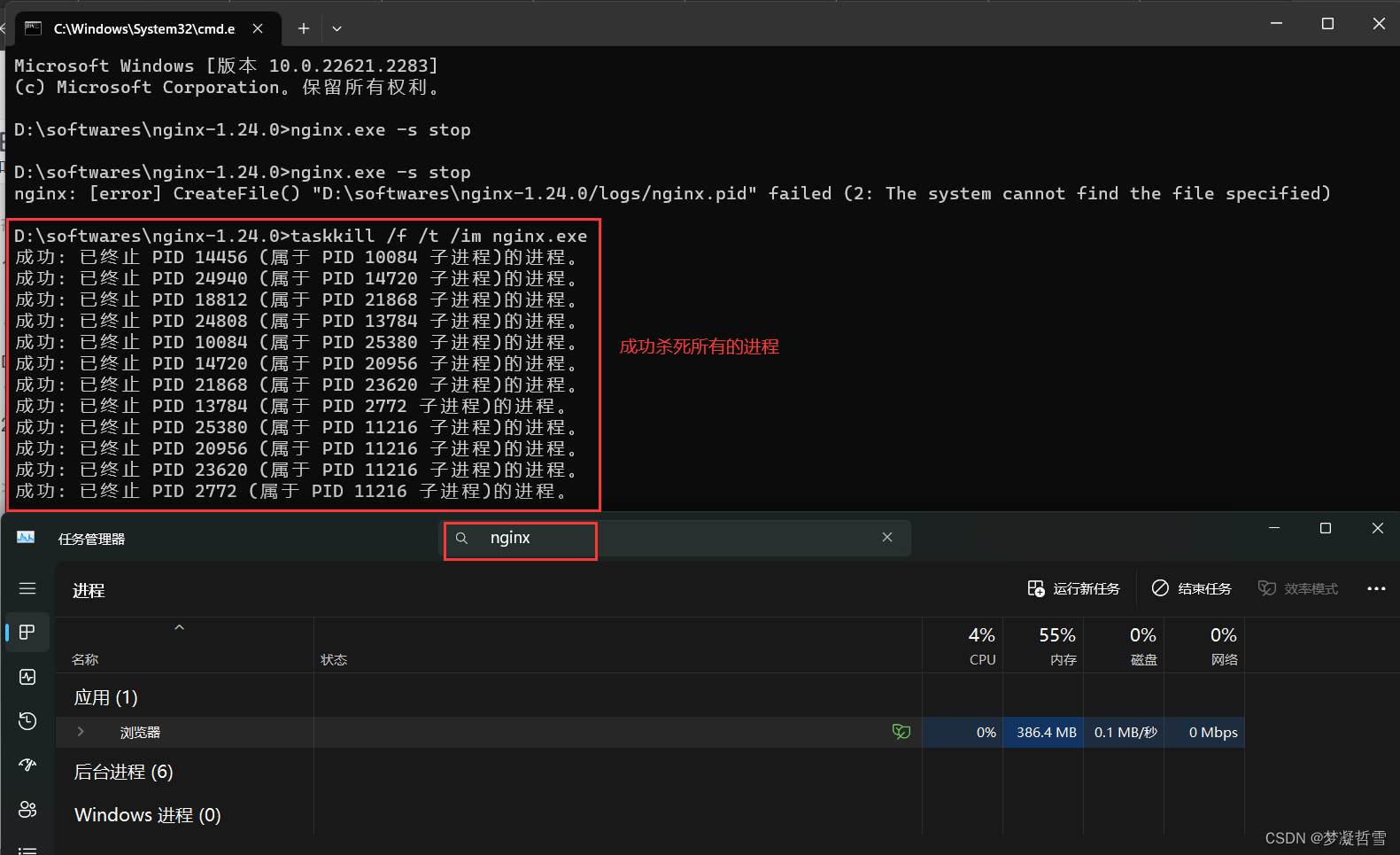Click the search magnifier icon
Image resolution: width=1400 pixels, height=855 pixels.
[461, 538]
